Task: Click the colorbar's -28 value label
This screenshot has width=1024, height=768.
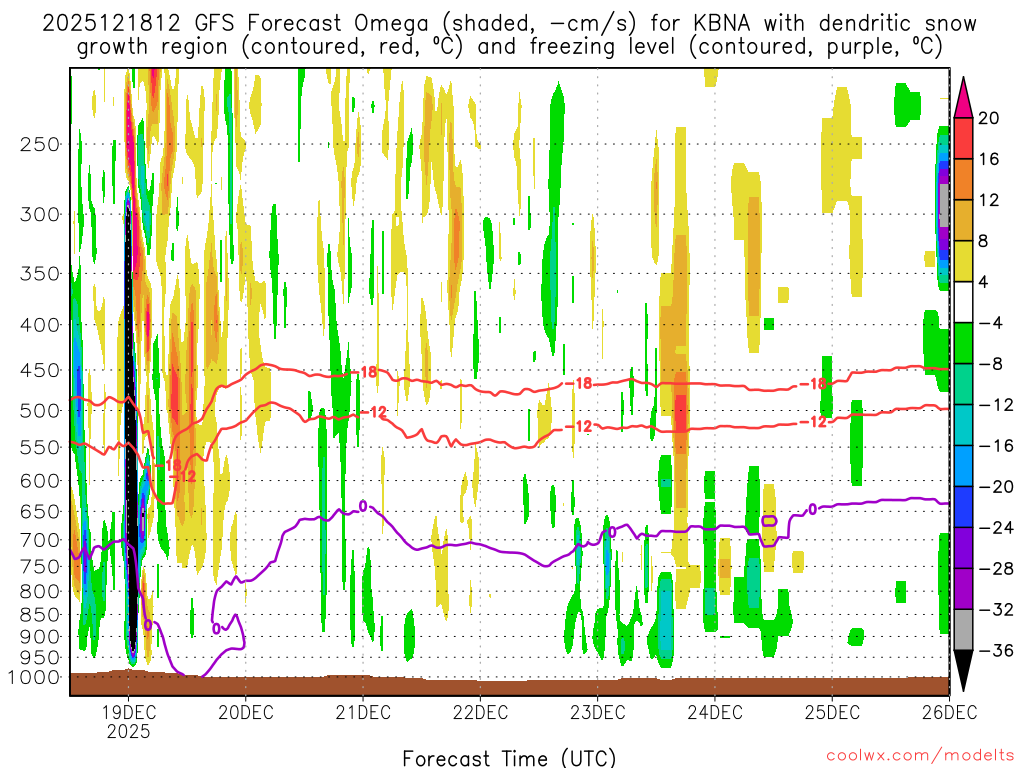Action: pyautogui.click(x=996, y=569)
